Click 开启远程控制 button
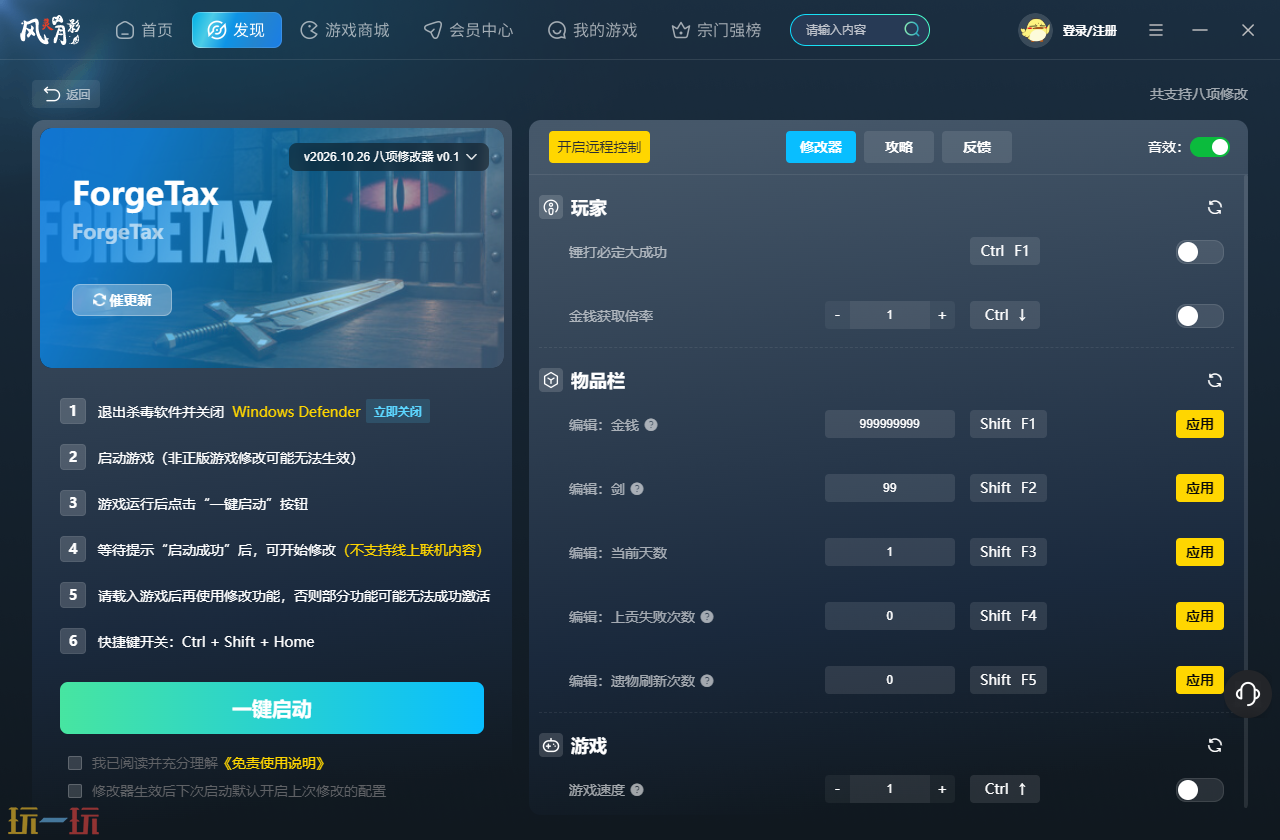The height and width of the screenshot is (840, 1280). coord(599,147)
